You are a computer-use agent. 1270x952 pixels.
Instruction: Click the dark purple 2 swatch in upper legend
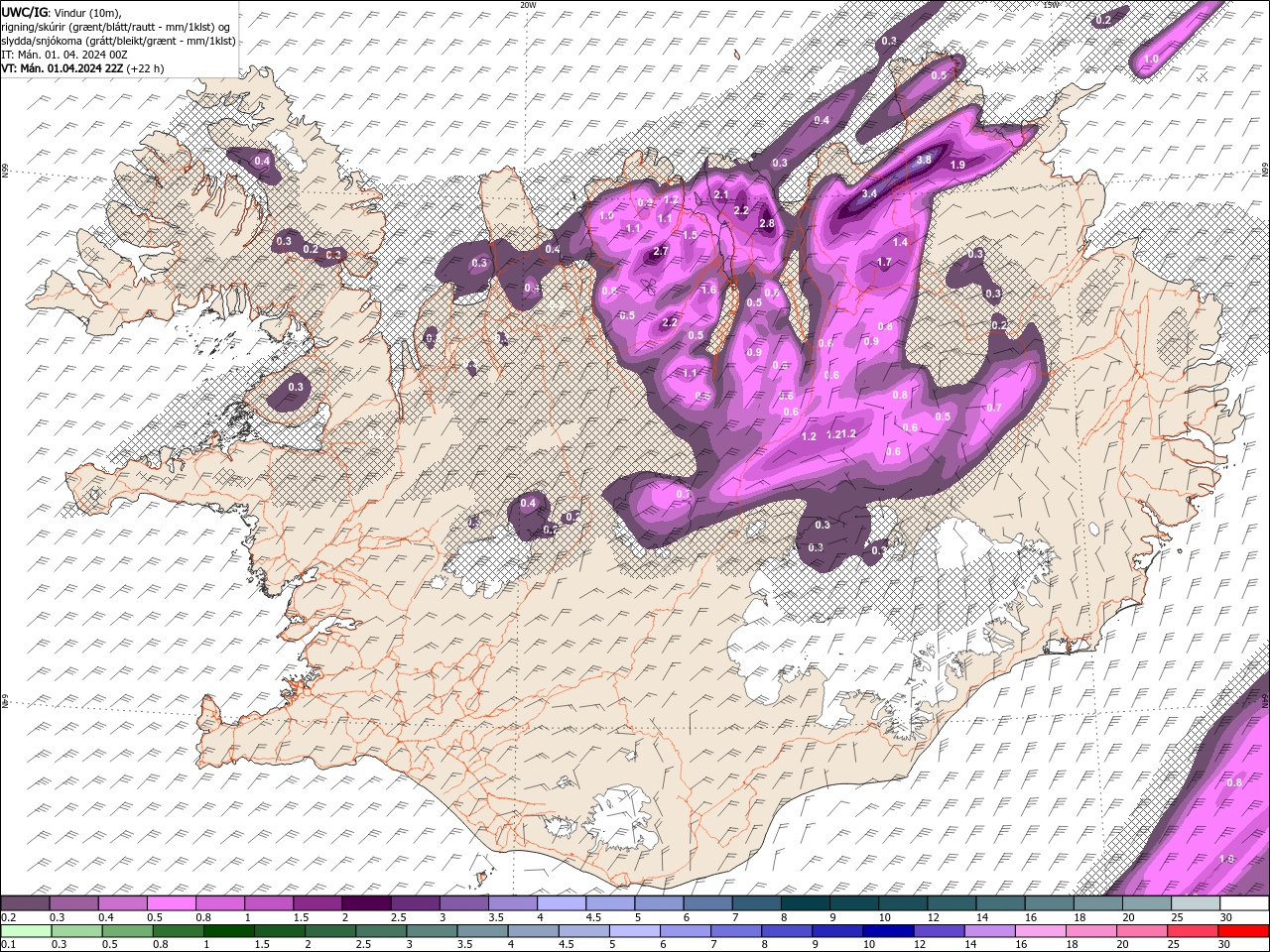(x=366, y=903)
